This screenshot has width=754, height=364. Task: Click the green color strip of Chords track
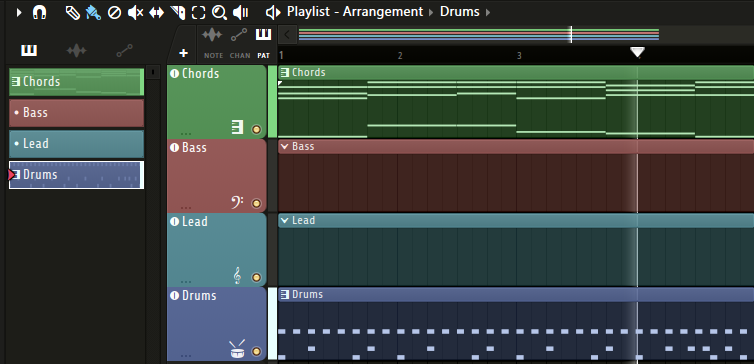point(272,102)
